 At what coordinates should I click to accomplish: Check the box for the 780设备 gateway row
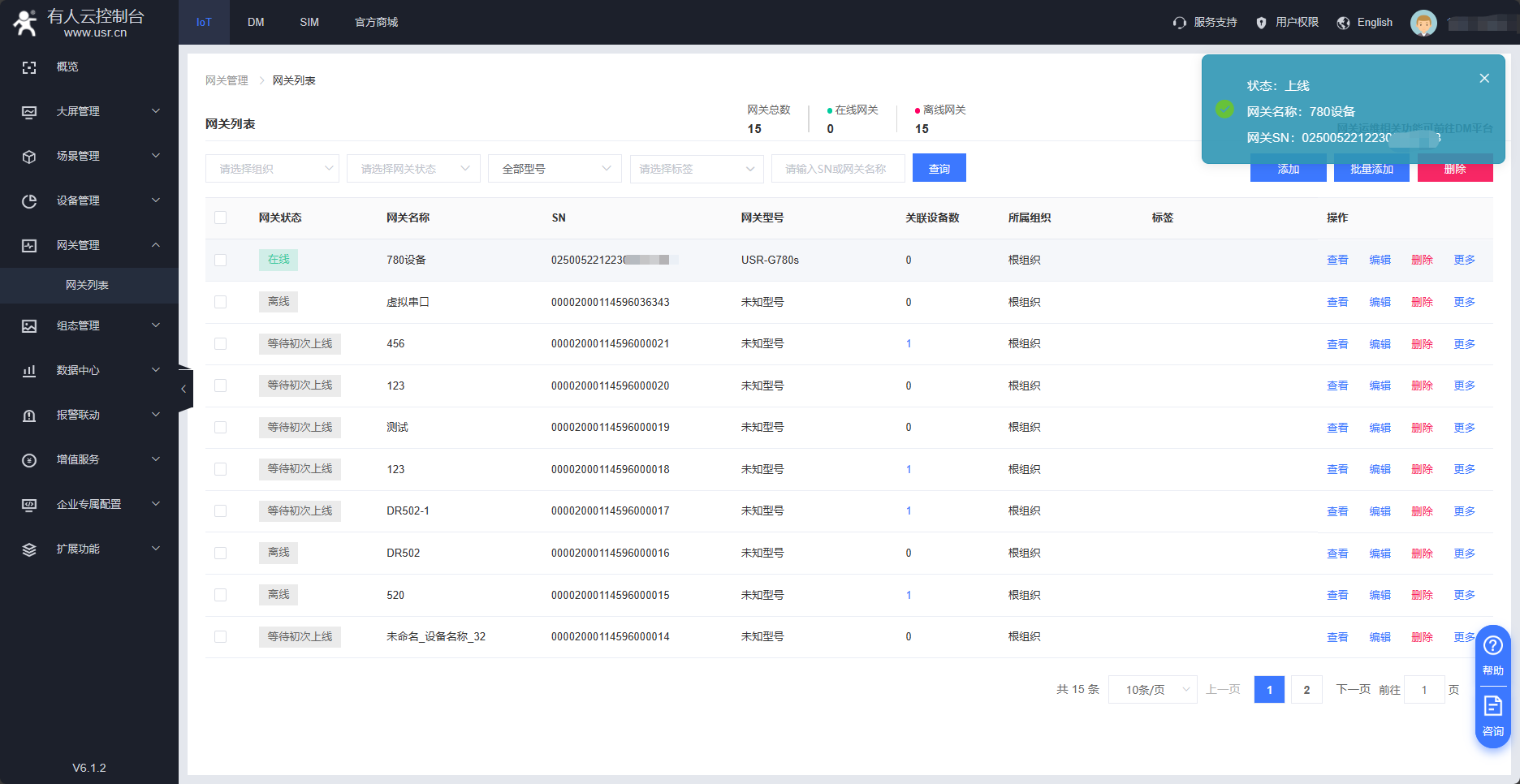(x=220, y=261)
